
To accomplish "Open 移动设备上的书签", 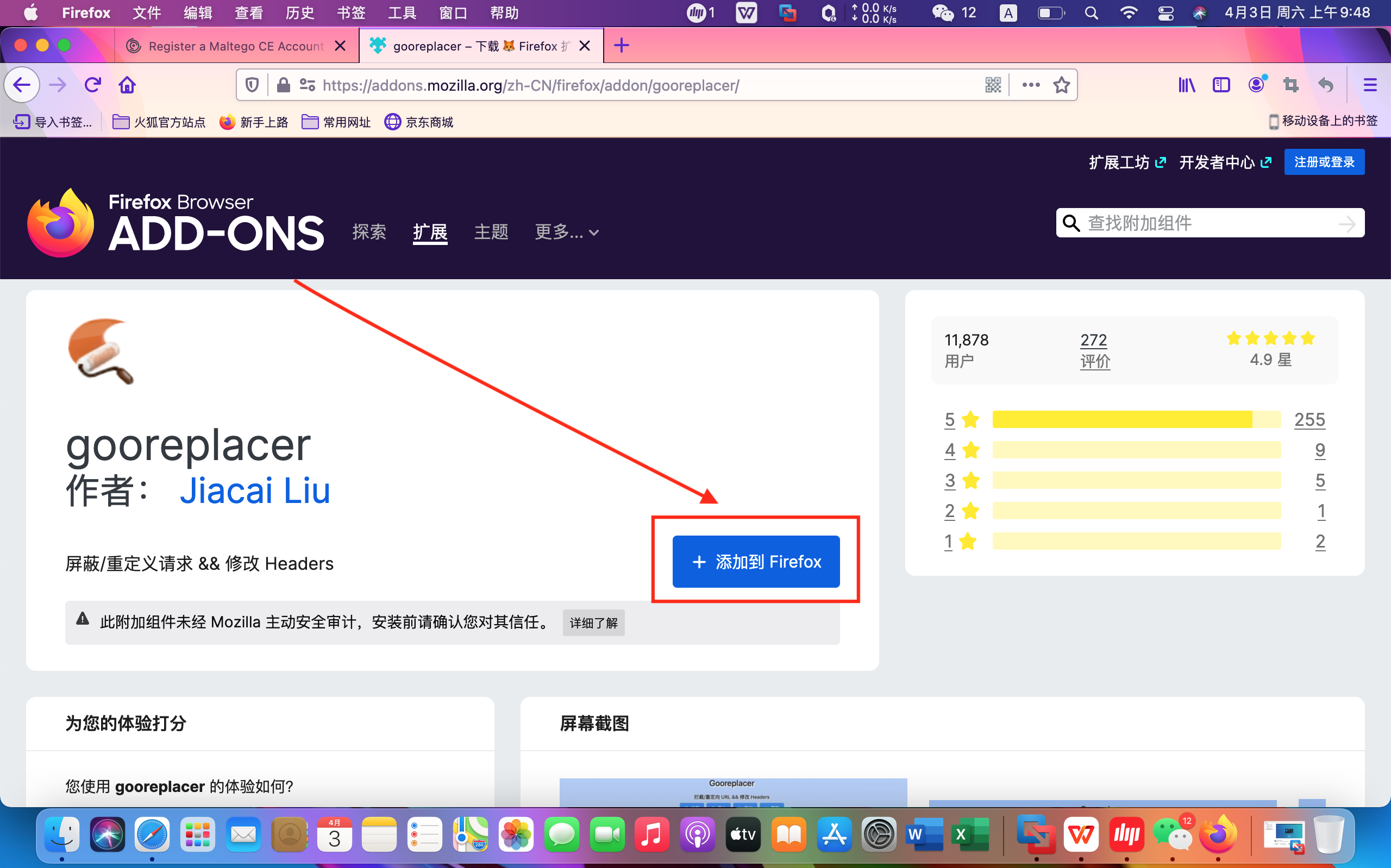I will (x=1322, y=121).
